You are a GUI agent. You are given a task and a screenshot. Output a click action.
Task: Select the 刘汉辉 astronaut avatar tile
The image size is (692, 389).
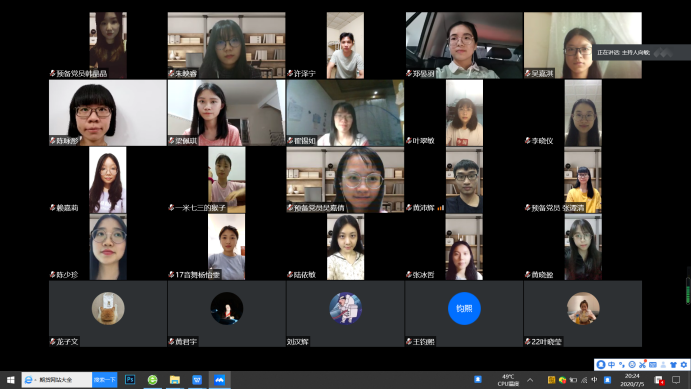pyautogui.click(x=345, y=313)
